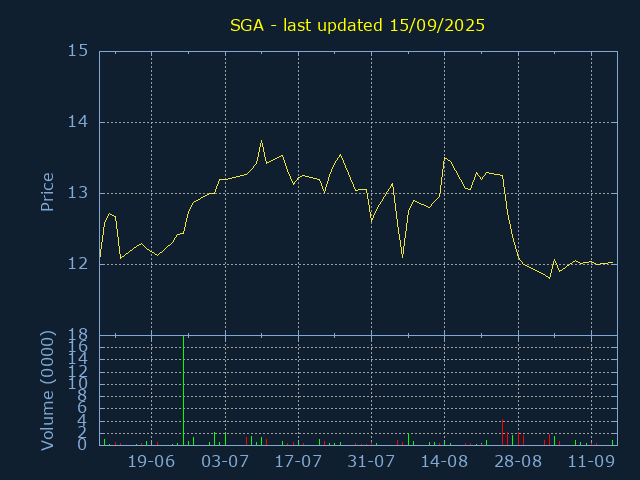The image size is (640, 480).
Task: Click the tallest red volume bar near 28-08
Action: [502, 432]
